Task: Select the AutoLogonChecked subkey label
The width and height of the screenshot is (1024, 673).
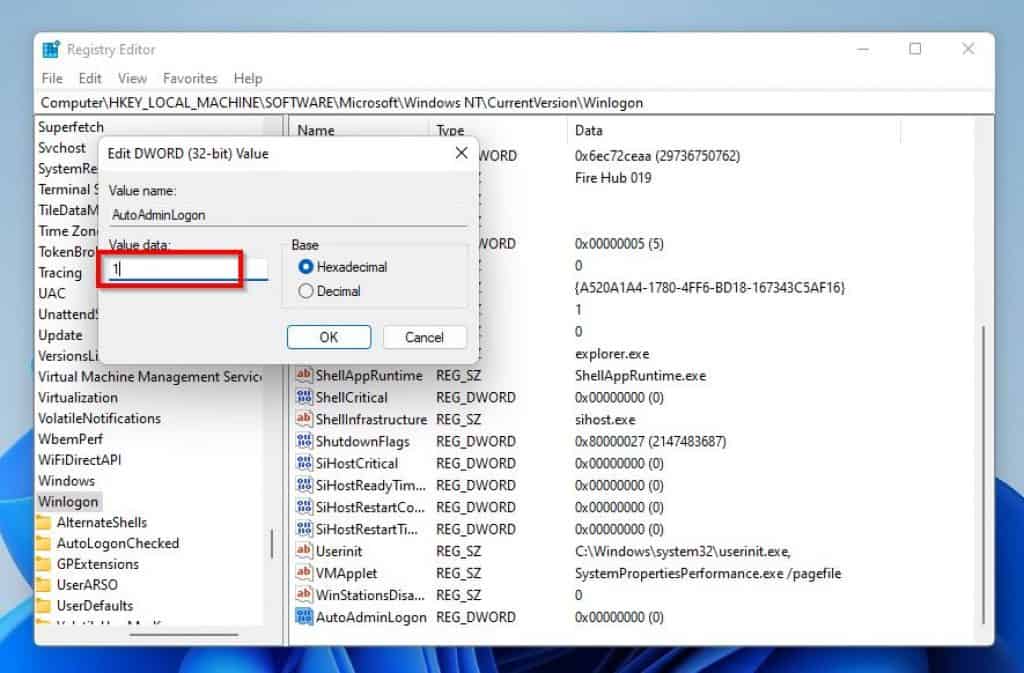Action: (x=118, y=543)
